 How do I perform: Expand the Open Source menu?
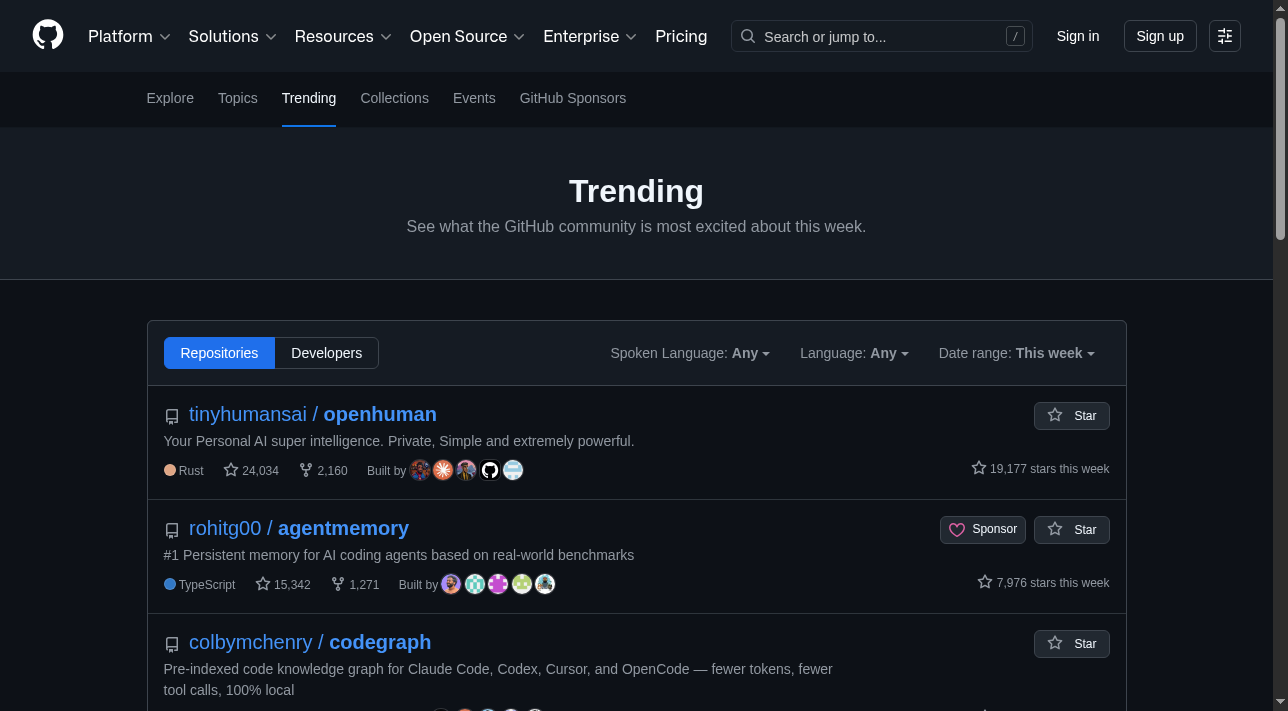point(467,36)
